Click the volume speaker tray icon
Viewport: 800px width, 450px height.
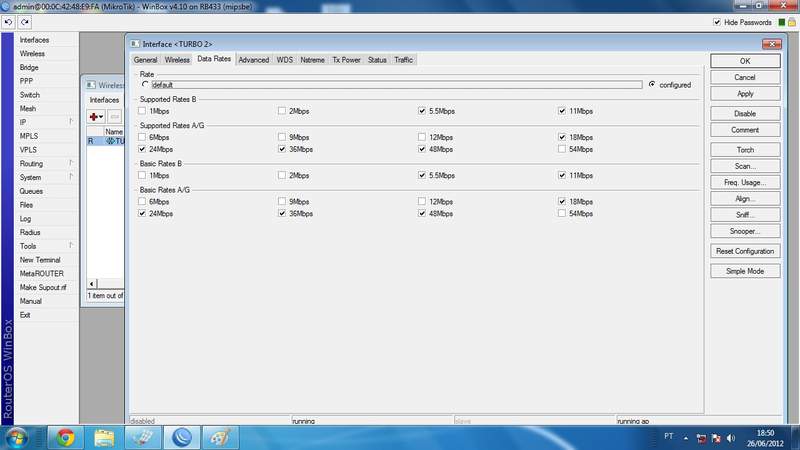[x=731, y=438]
